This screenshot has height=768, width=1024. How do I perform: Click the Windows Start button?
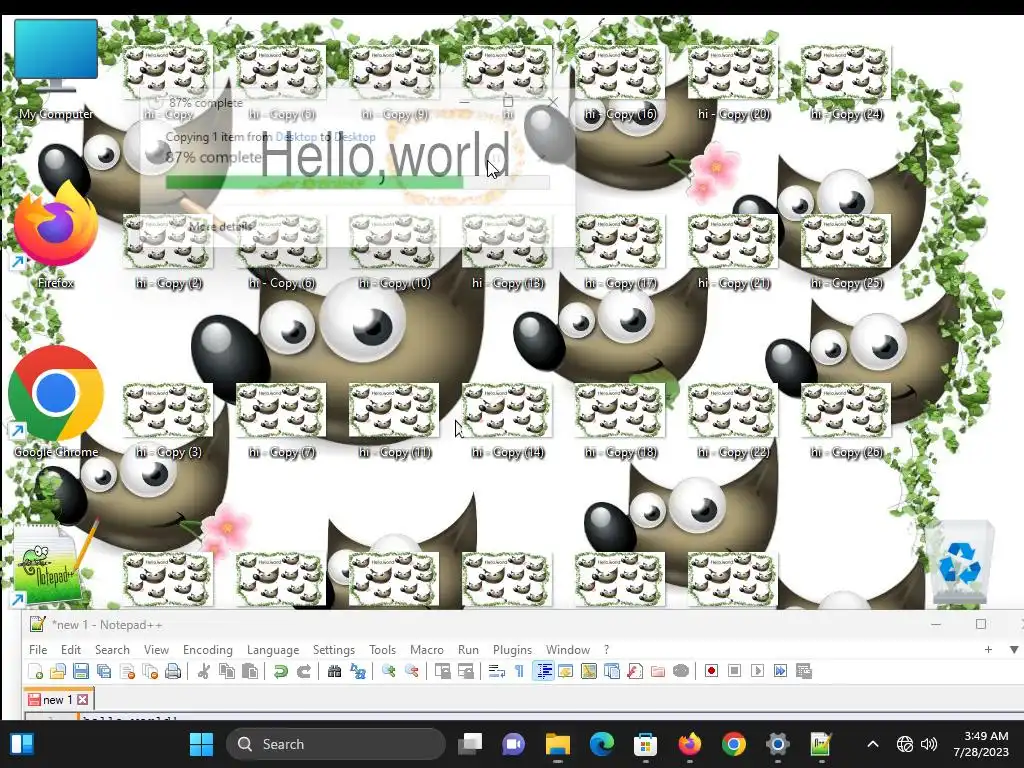[x=201, y=744]
